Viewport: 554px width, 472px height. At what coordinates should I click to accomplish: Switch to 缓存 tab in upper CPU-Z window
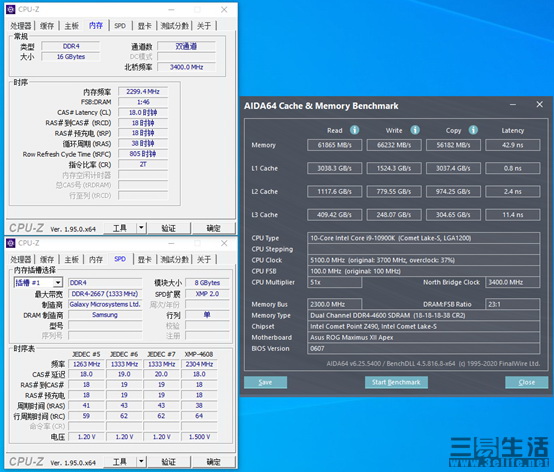coord(47,26)
